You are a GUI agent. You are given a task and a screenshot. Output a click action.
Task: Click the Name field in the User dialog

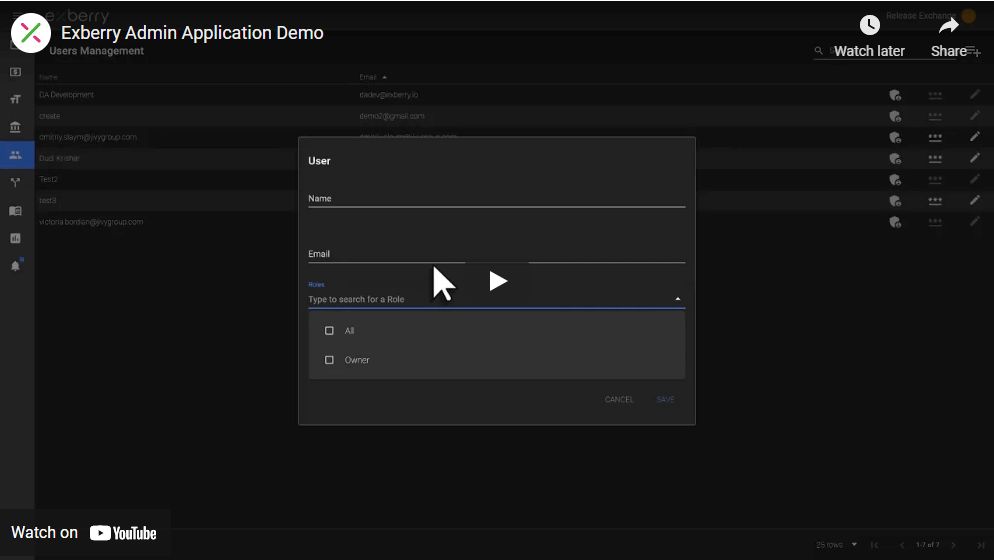[496, 199]
